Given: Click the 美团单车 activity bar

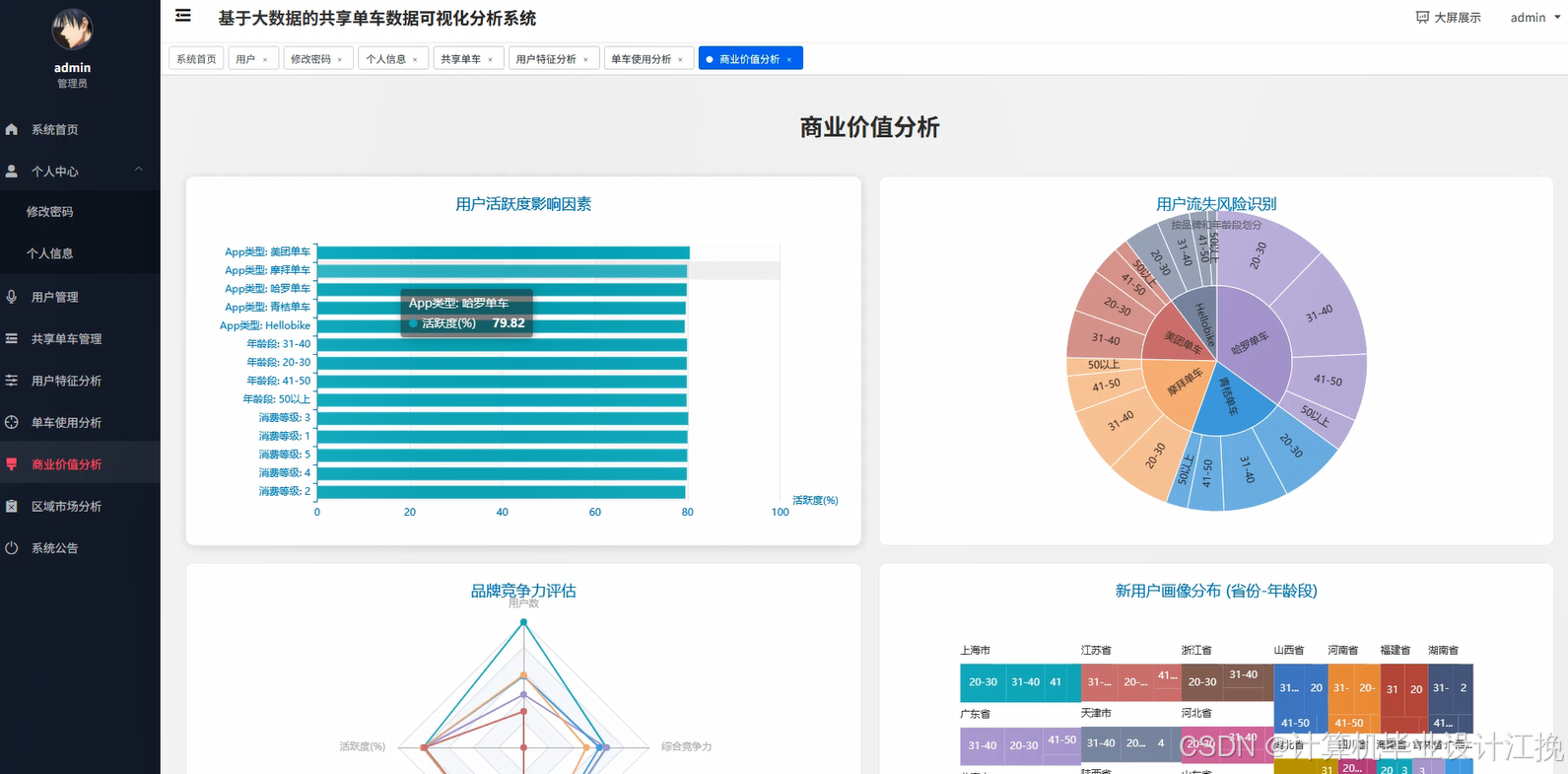Looking at the screenshot, I should 503,252.
